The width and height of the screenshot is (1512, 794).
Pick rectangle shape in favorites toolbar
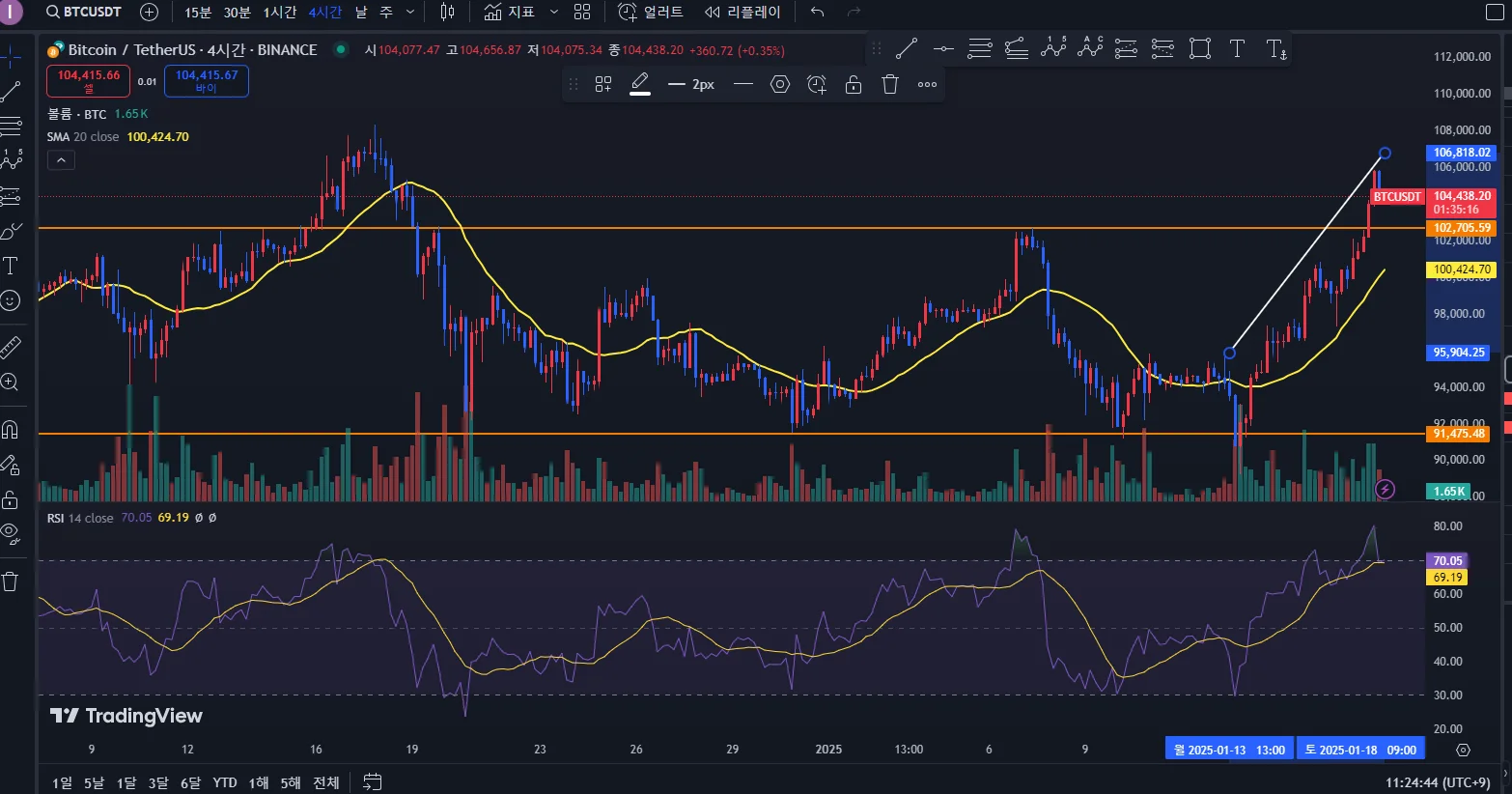[x=1200, y=48]
